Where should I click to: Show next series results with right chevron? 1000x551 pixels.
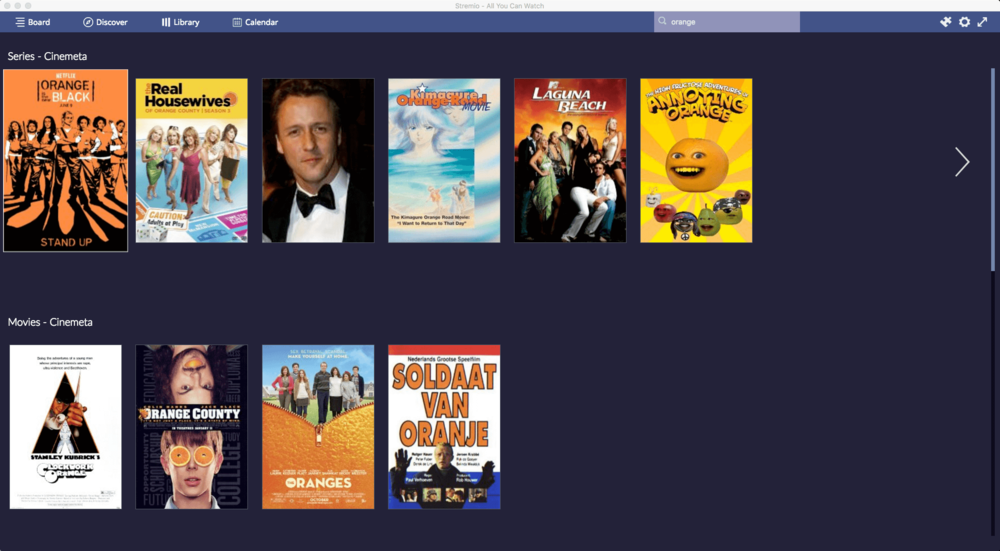[x=962, y=161]
